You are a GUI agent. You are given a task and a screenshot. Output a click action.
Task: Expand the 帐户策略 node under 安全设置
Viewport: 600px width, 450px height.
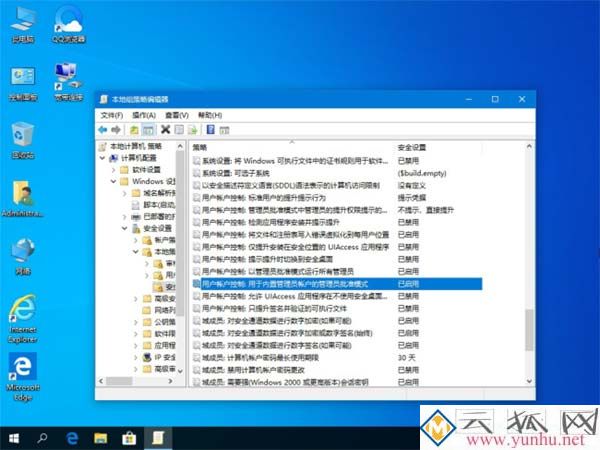click(136, 240)
